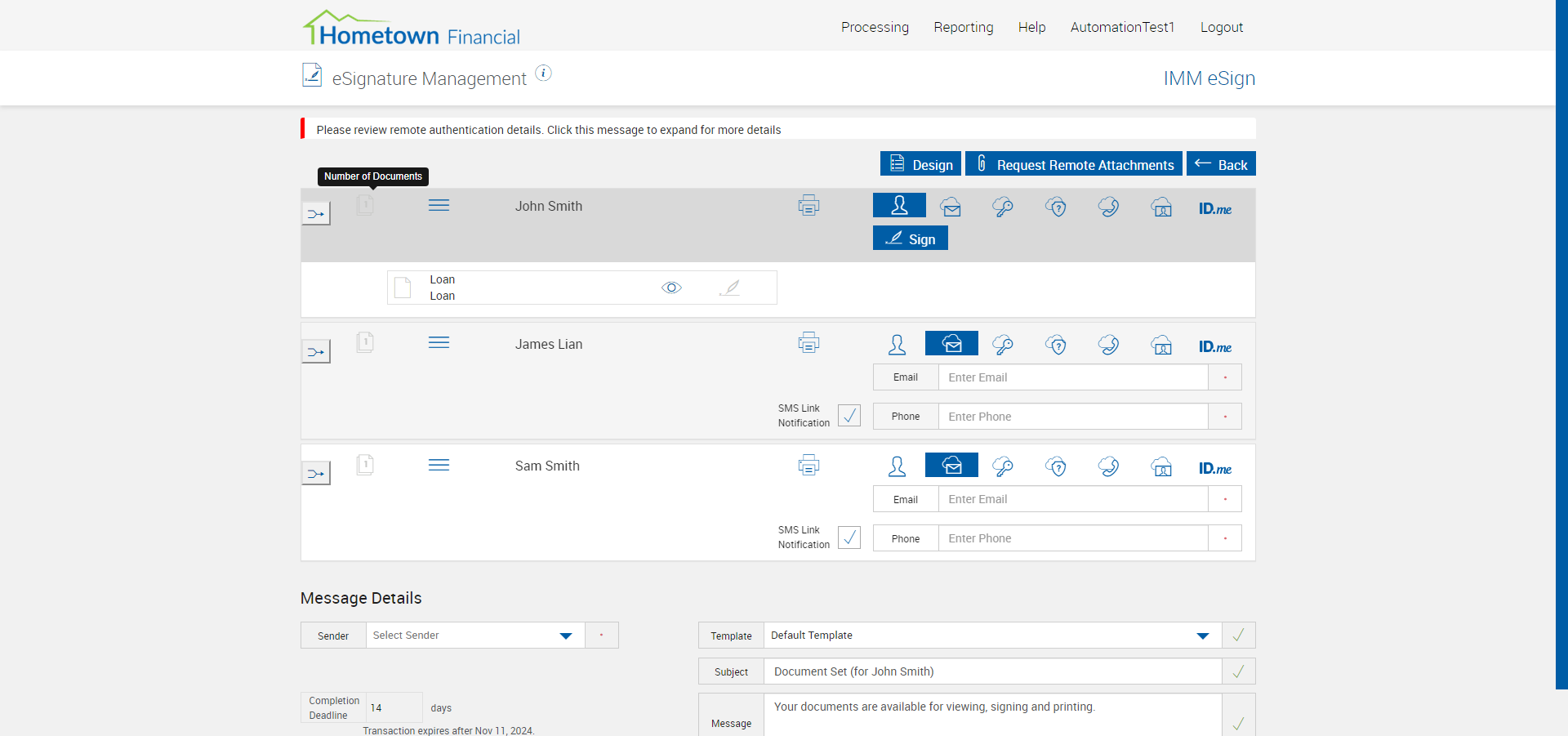This screenshot has width=1568, height=736.
Task: Click John Smith's print icon
Action: click(808, 205)
